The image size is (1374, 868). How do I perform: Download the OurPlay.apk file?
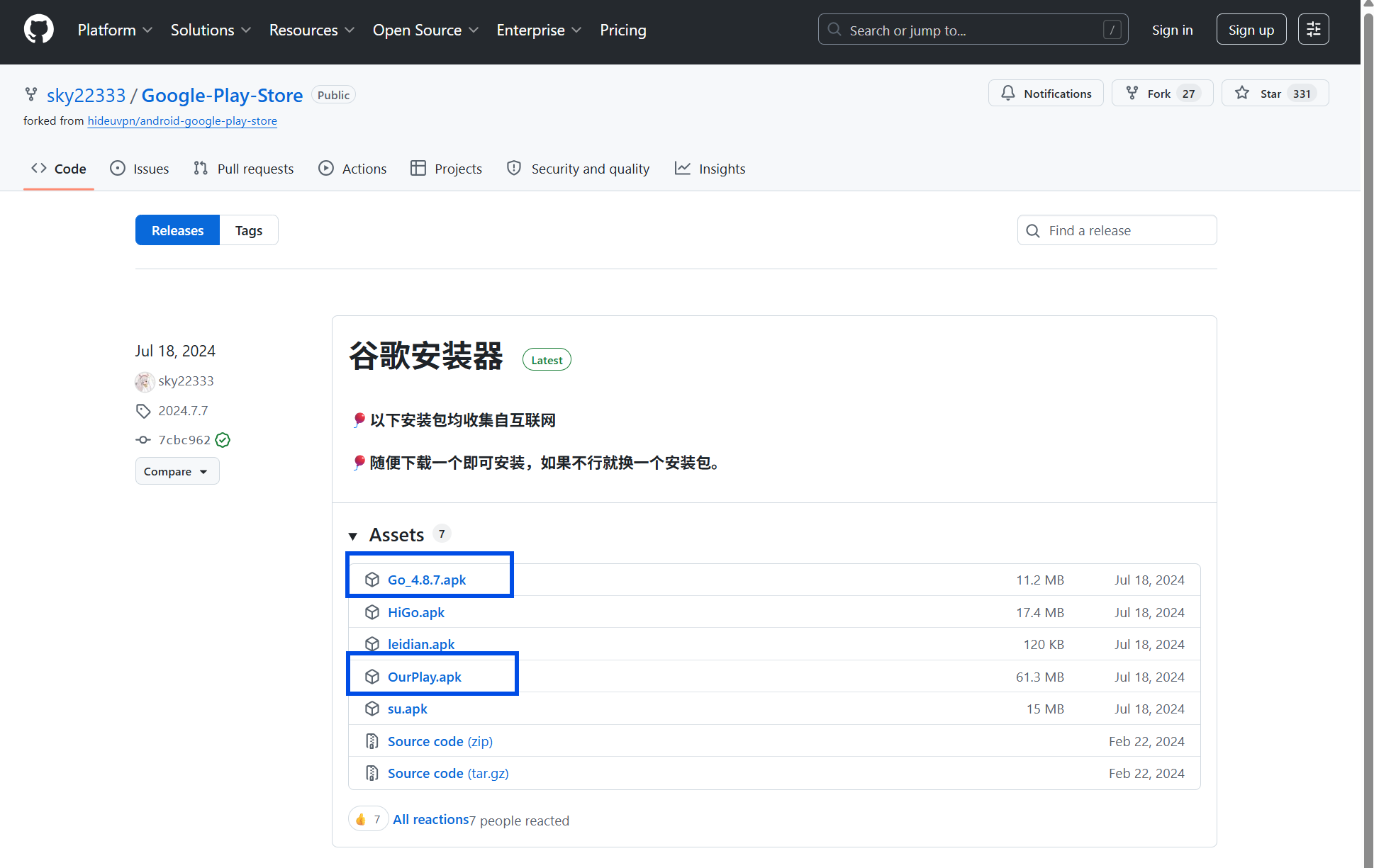pos(424,677)
